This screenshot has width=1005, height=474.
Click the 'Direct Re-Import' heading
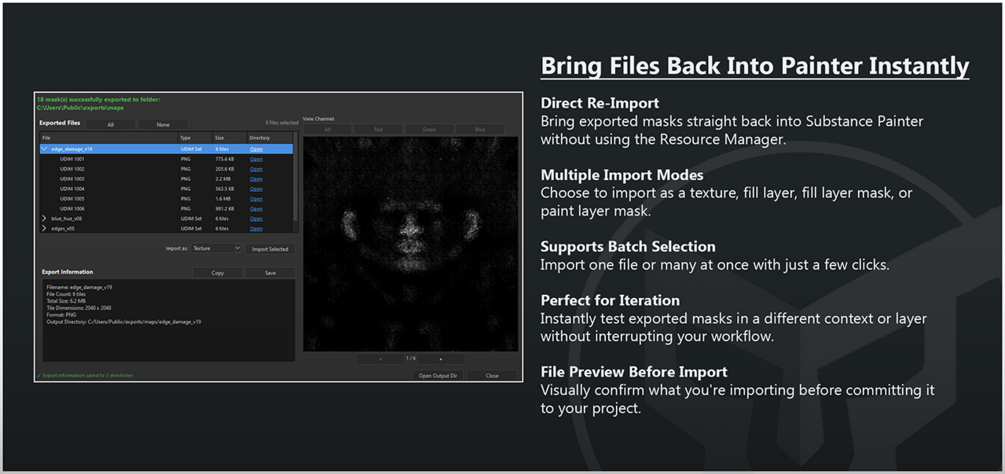[x=600, y=103]
